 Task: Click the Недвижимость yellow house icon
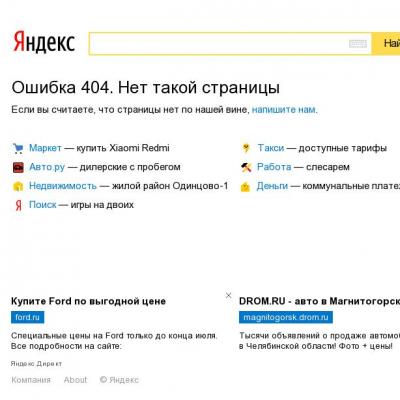coord(18,186)
